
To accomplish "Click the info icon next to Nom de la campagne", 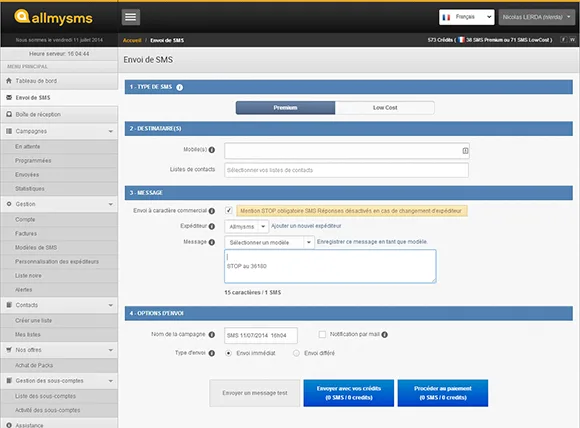I will click(x=212, y=335).
